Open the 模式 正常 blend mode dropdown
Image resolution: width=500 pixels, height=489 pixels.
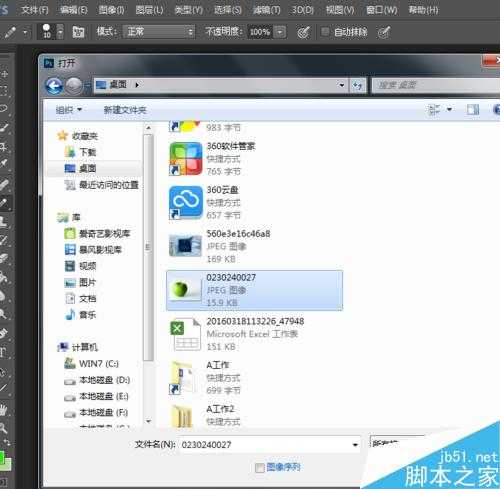point(159,32)
